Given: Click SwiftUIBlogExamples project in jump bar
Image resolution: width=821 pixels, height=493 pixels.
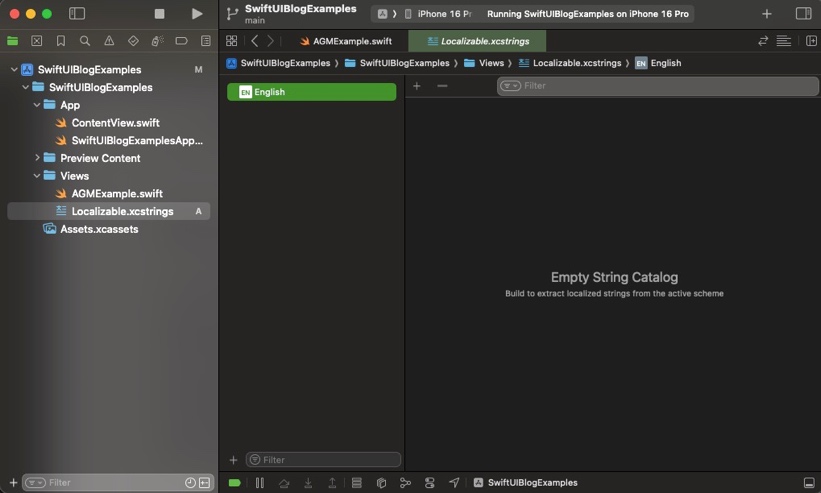Looking at the screenshot, I should coord(279,63).
